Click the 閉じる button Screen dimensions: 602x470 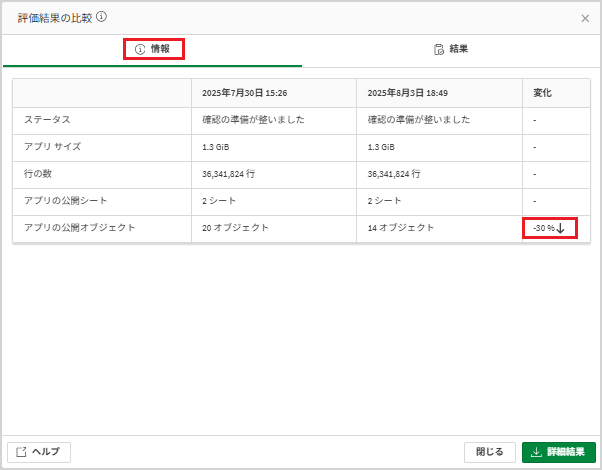tap(490, 452)
